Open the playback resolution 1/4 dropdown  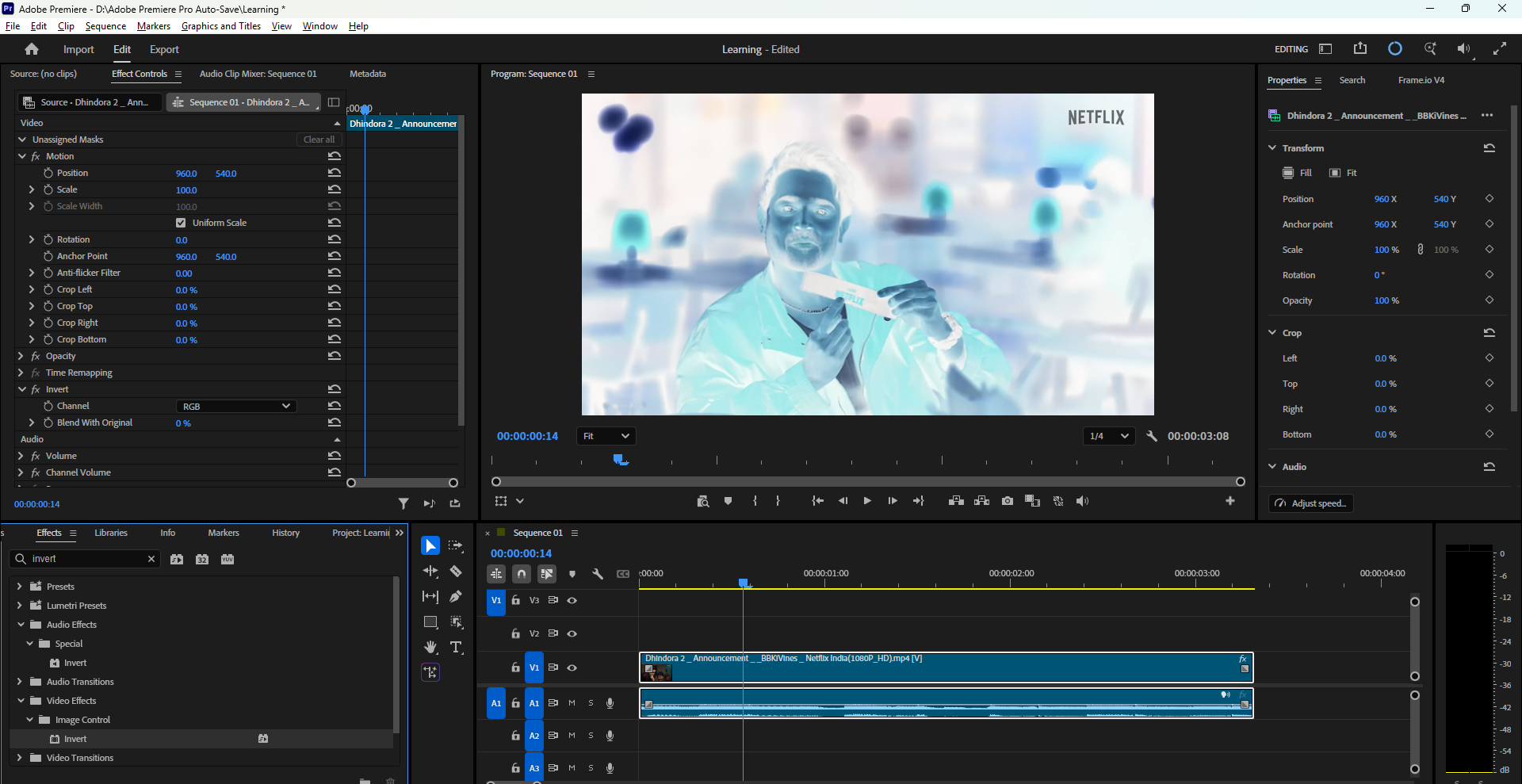click(x=1109, y=436)
